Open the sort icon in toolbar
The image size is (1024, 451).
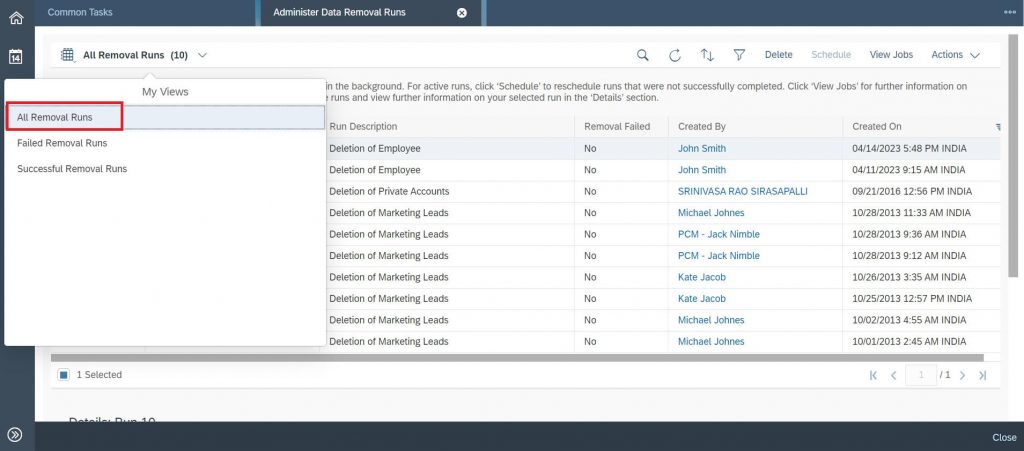707,55
